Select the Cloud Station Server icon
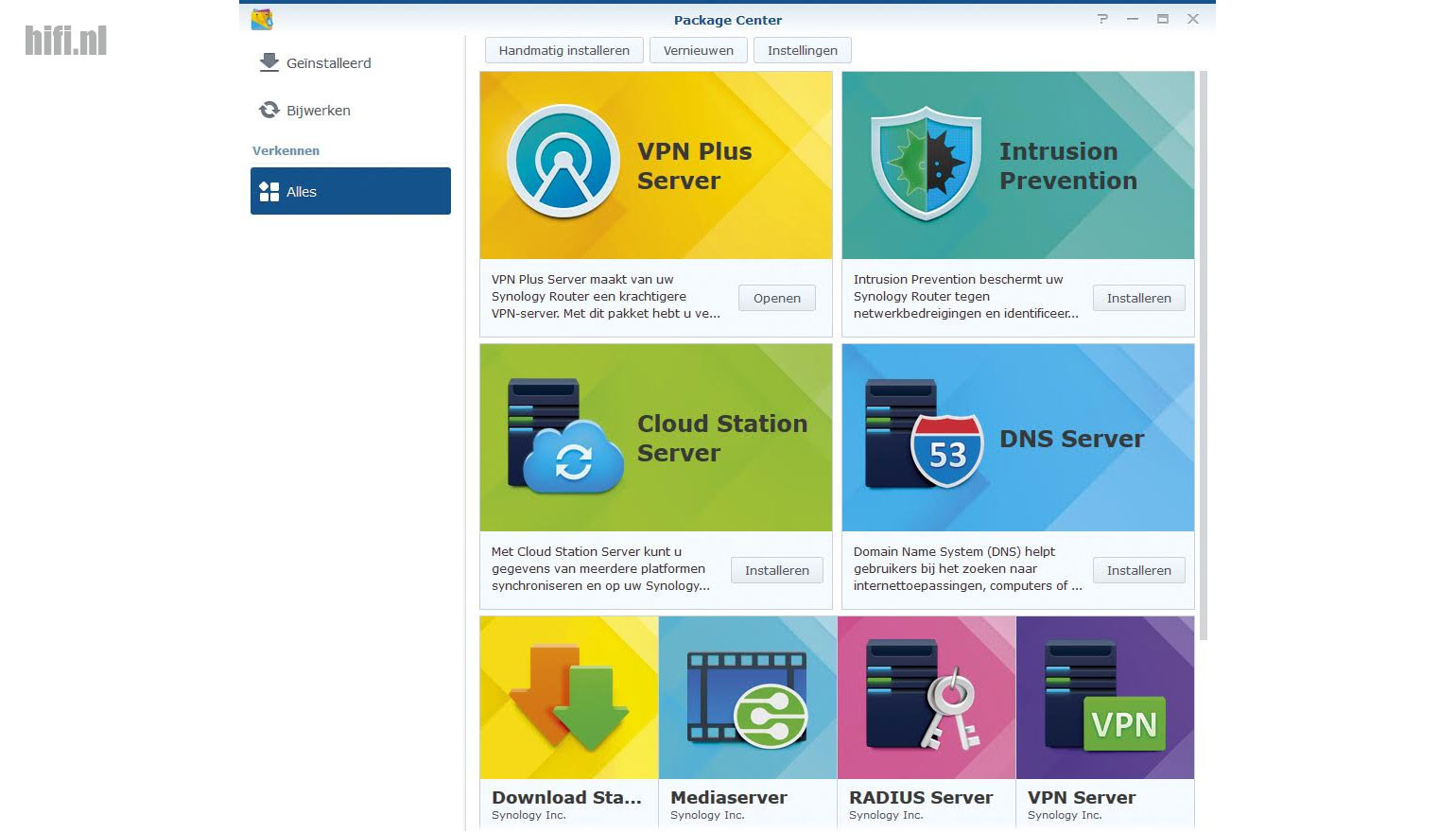Viewport: 1456px width, 832px height. click(x=564, y=437)
